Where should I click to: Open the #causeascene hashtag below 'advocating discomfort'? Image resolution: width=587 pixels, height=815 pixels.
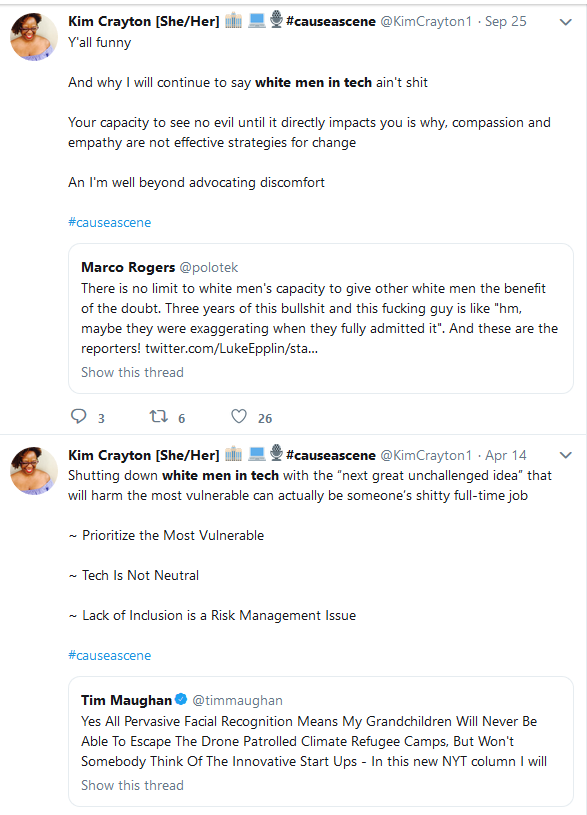(110, 222)
